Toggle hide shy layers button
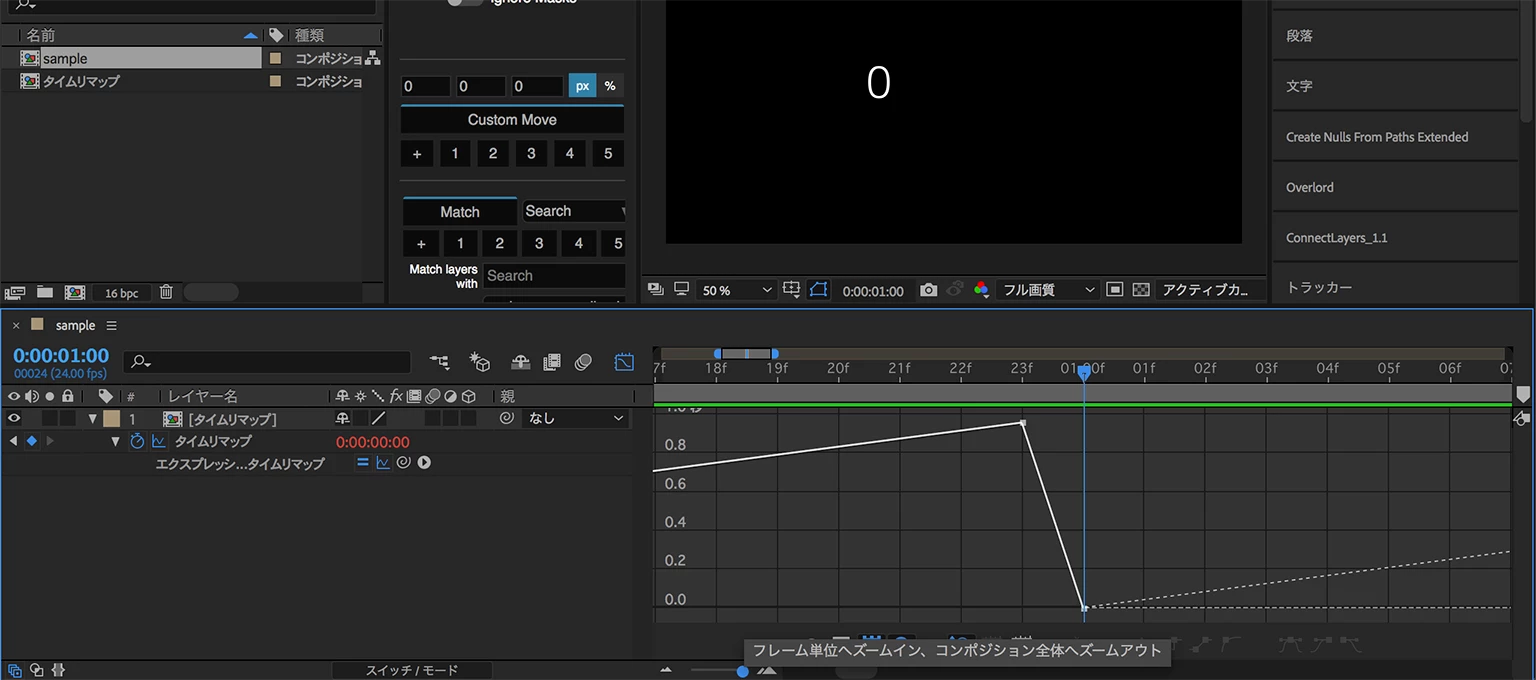Viewport: 1536px width, 680px height. tap(520, 362)
